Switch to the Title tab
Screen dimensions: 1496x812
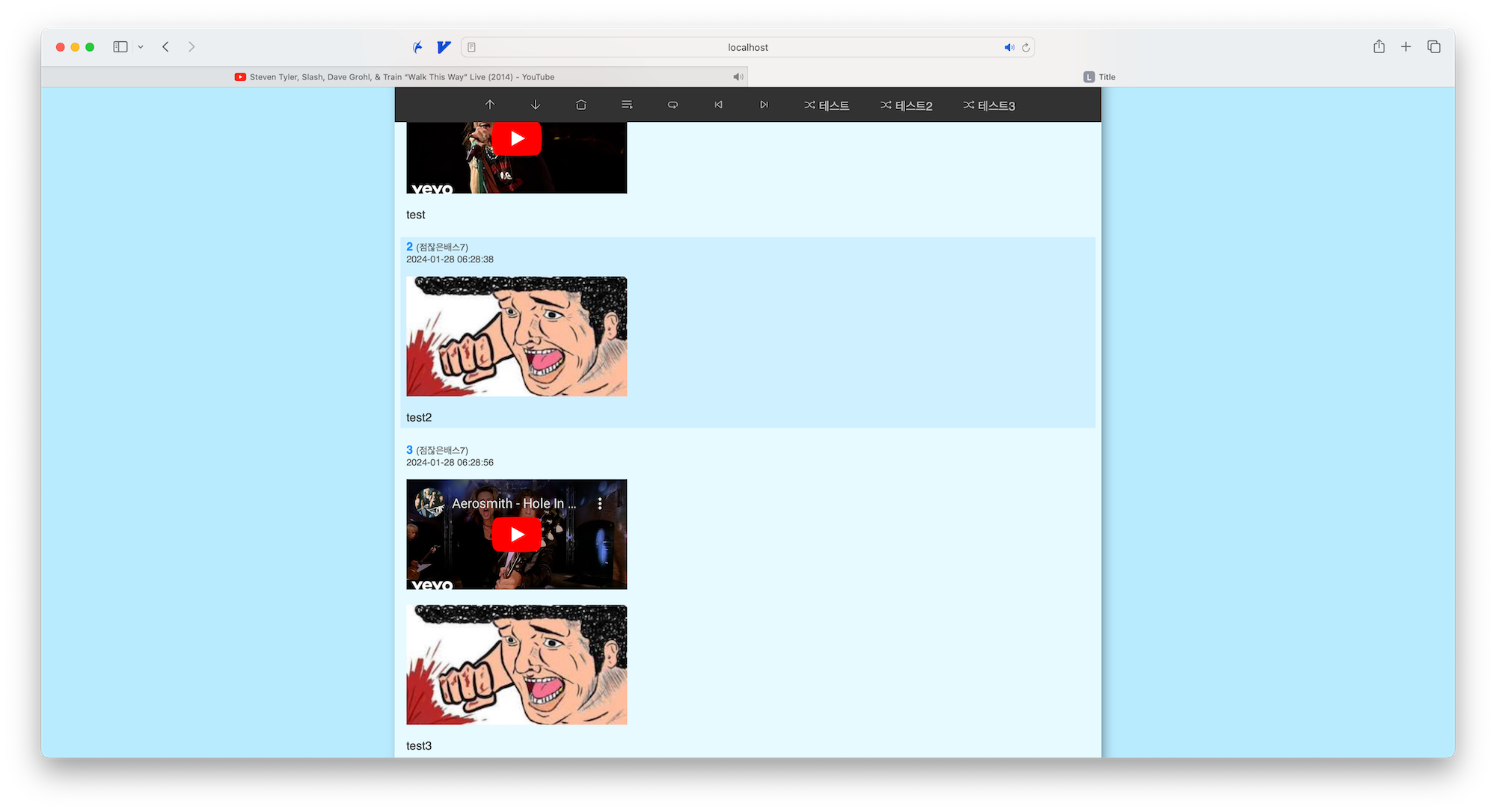click(x=1100, y=77)
